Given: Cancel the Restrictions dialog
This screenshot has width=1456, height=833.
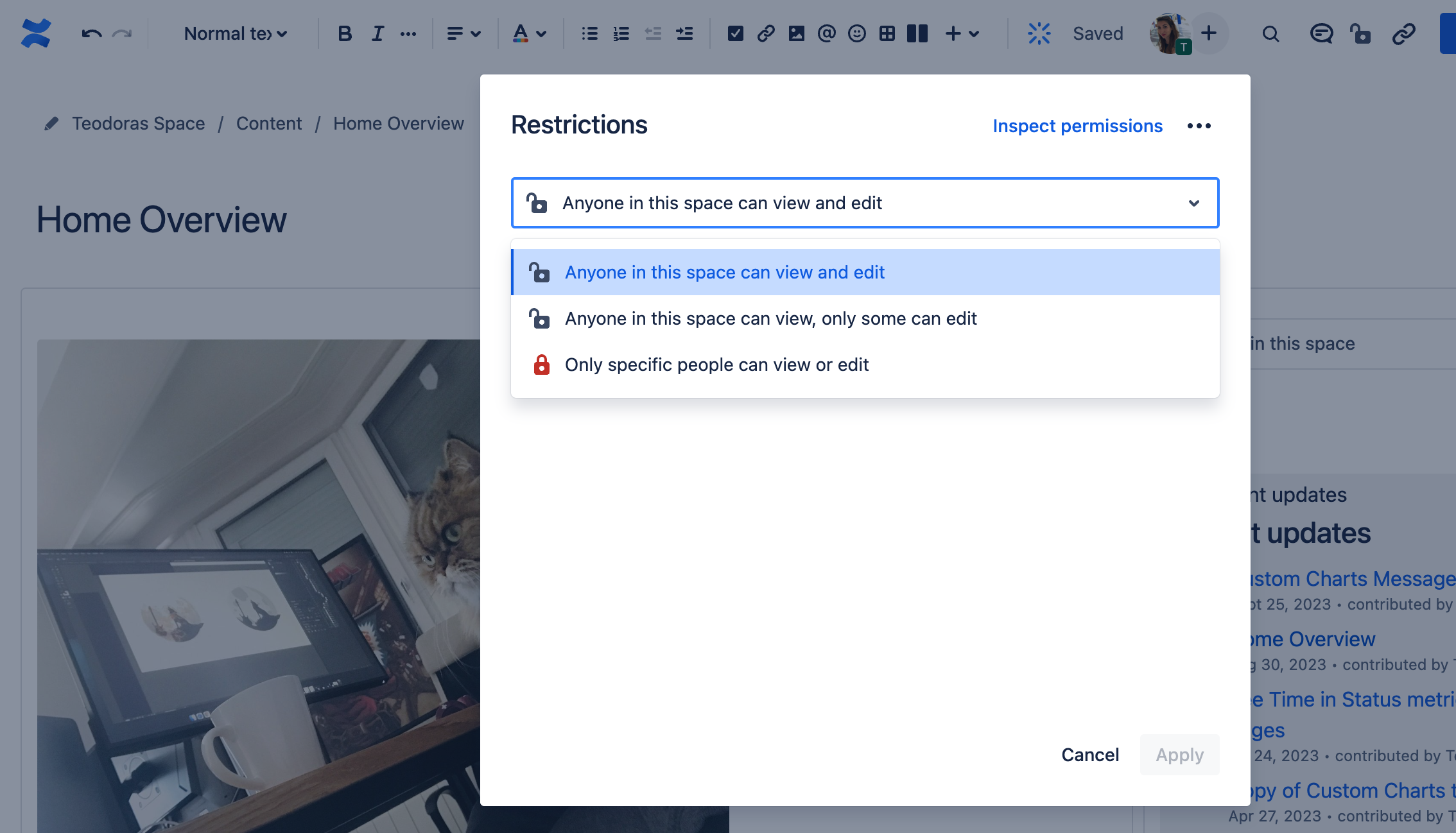Looking at the screenshot, I should [x=1090, y=755].
